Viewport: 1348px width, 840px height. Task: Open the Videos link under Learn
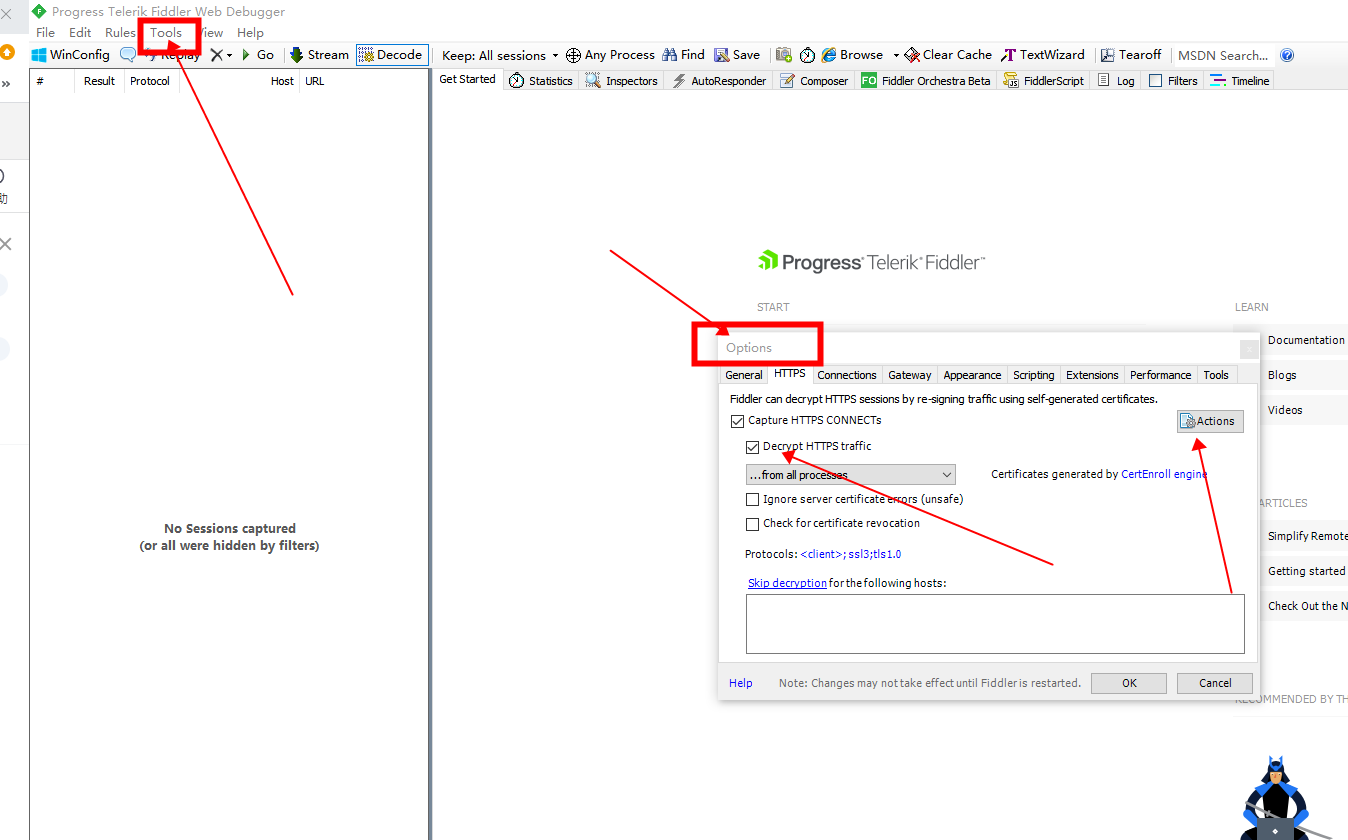pos(1285,410)
